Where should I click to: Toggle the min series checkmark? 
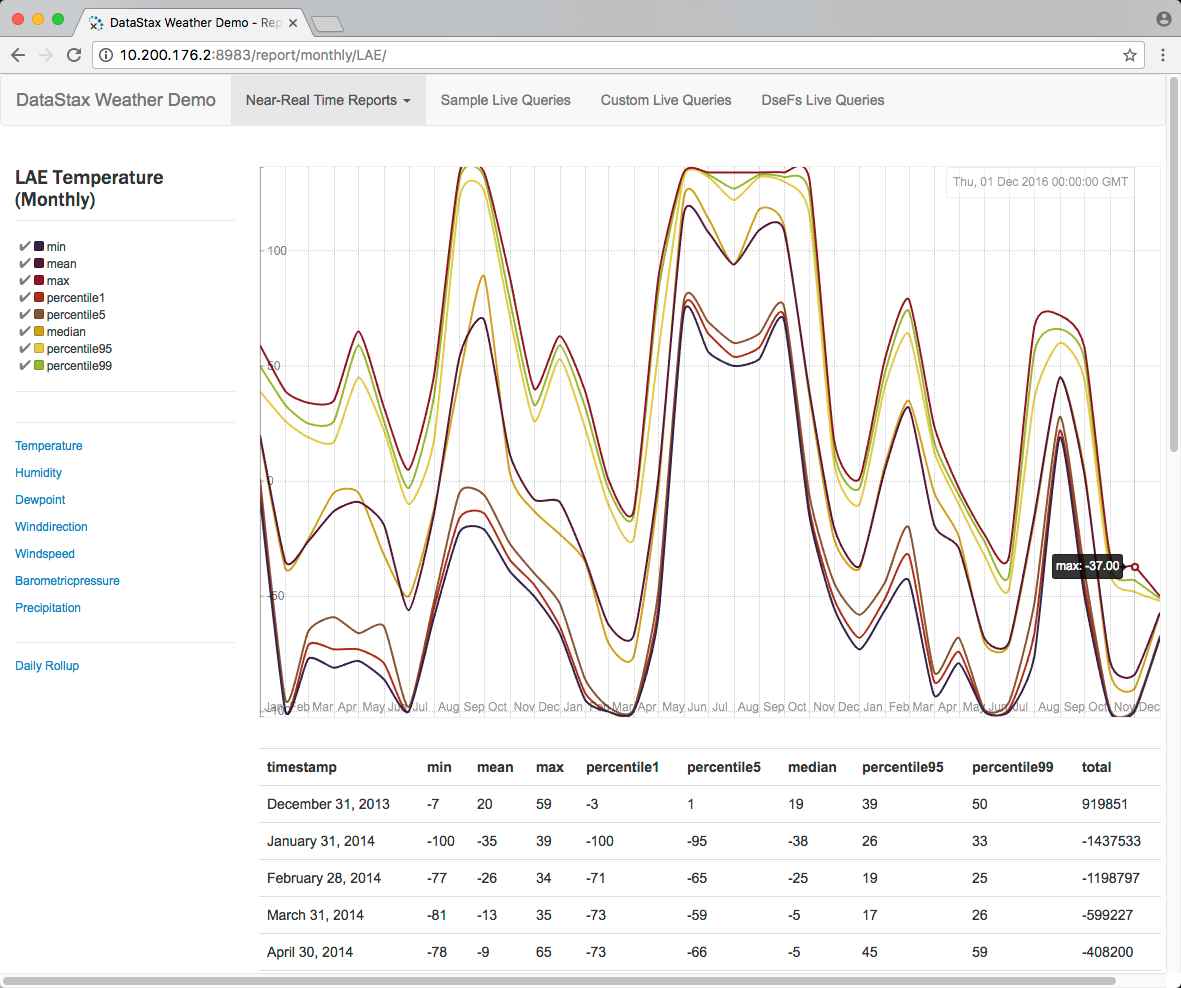25,246
